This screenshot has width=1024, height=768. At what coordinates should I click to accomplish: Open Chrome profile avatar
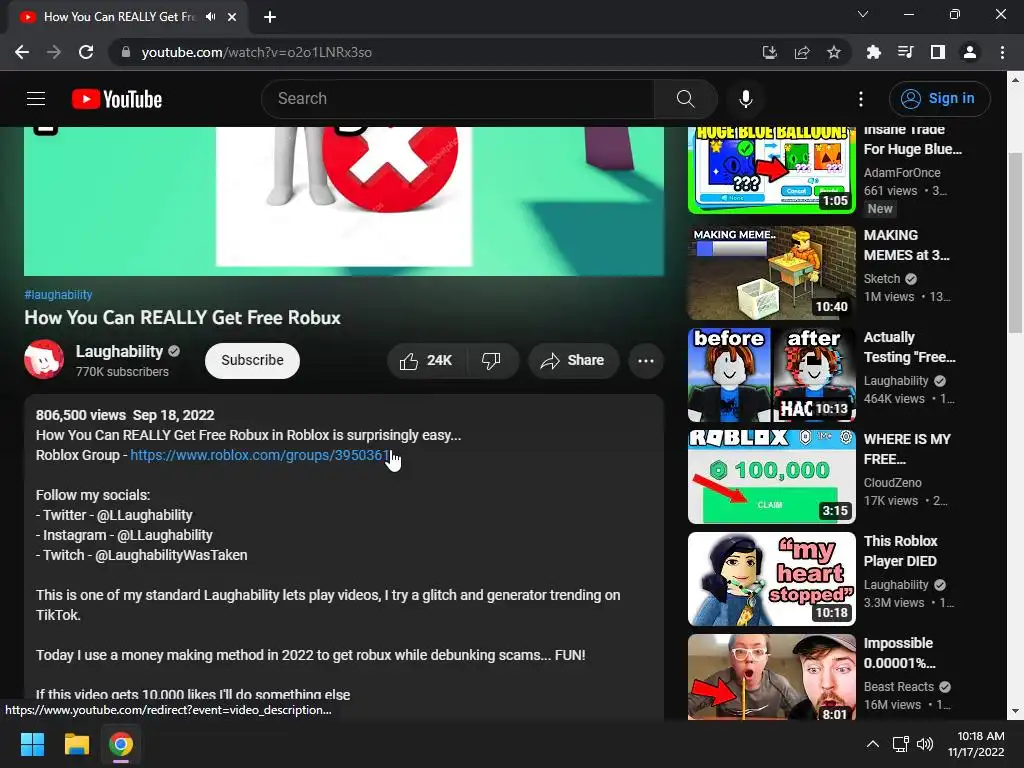pos(970,52)
